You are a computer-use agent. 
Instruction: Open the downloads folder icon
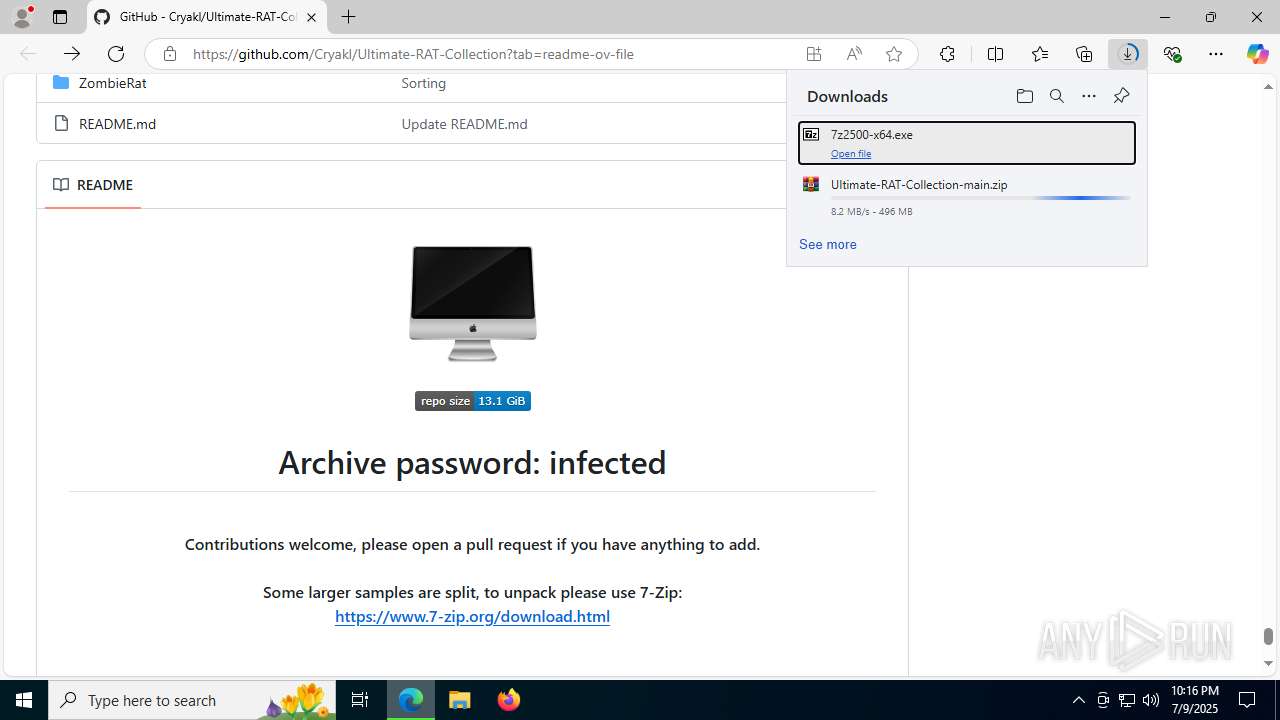[1024, 96]
